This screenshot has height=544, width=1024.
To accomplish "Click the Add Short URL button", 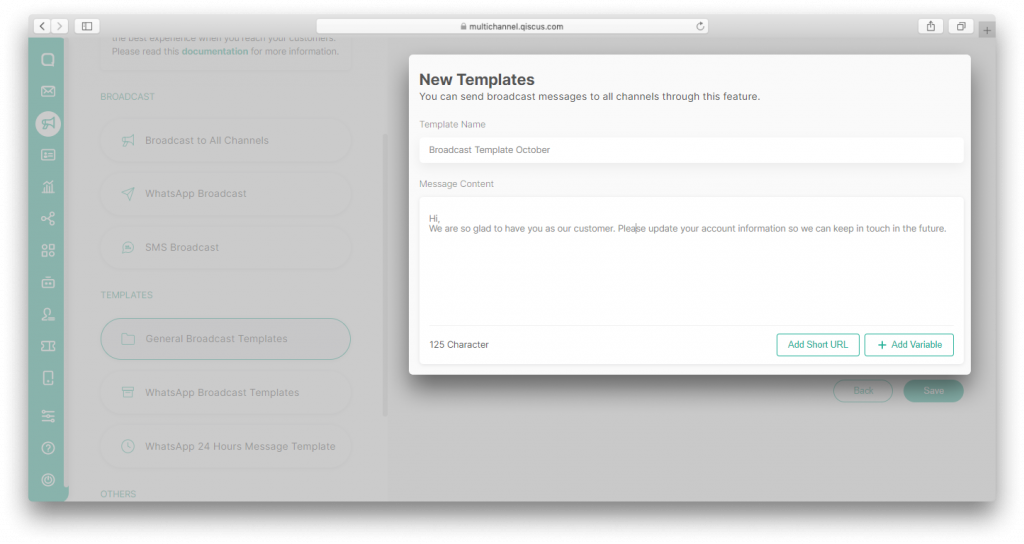I will point(818,345).
